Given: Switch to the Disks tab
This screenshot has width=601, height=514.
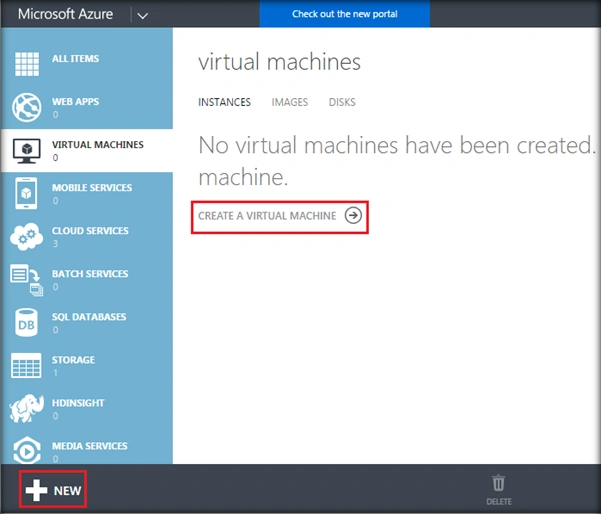Looking at the screenshot, I should point(342,102).
